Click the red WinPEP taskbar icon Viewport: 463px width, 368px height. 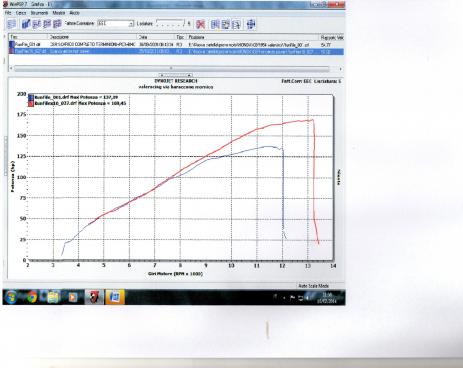(x=94, y=296)
